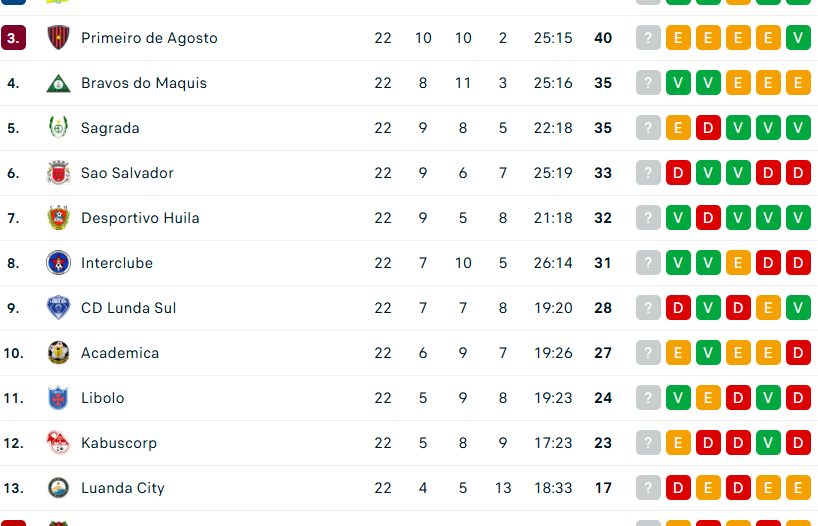Click the Sagrada team crest
The height and width of the screenshot is (526, 818).
pyautogui.click(x=58, y=128)
